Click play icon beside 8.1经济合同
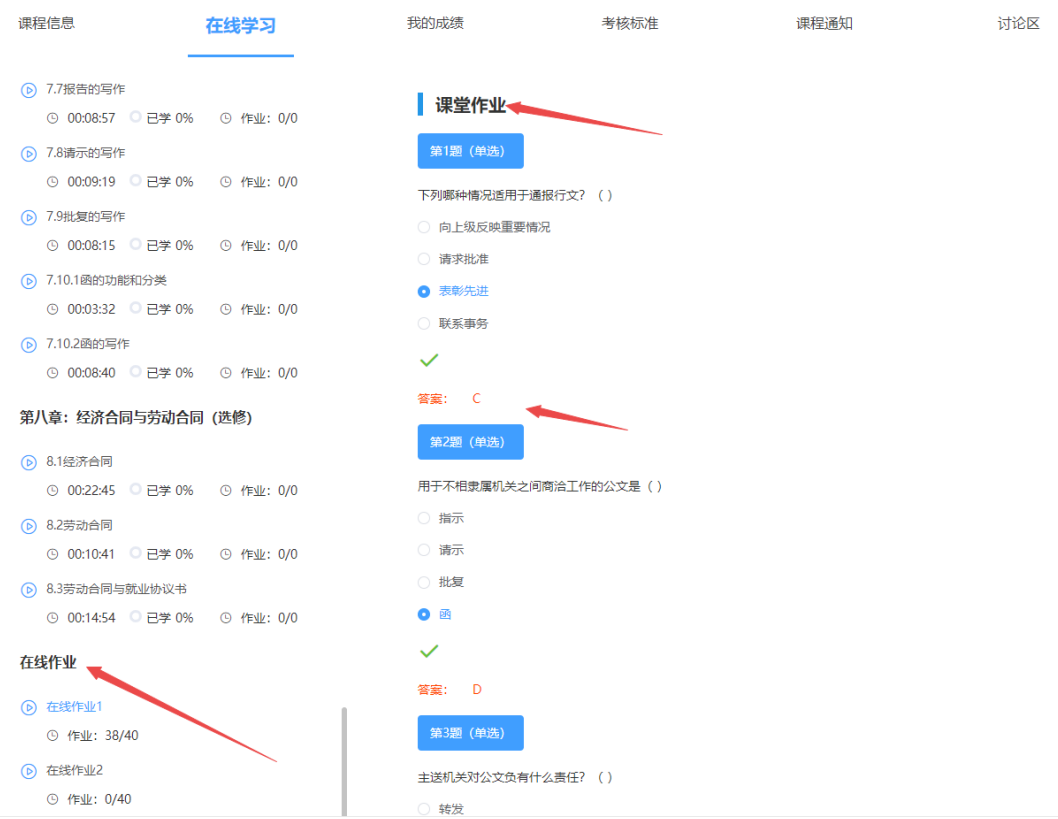The image size is (1058, 819). [x=28, y=462]
